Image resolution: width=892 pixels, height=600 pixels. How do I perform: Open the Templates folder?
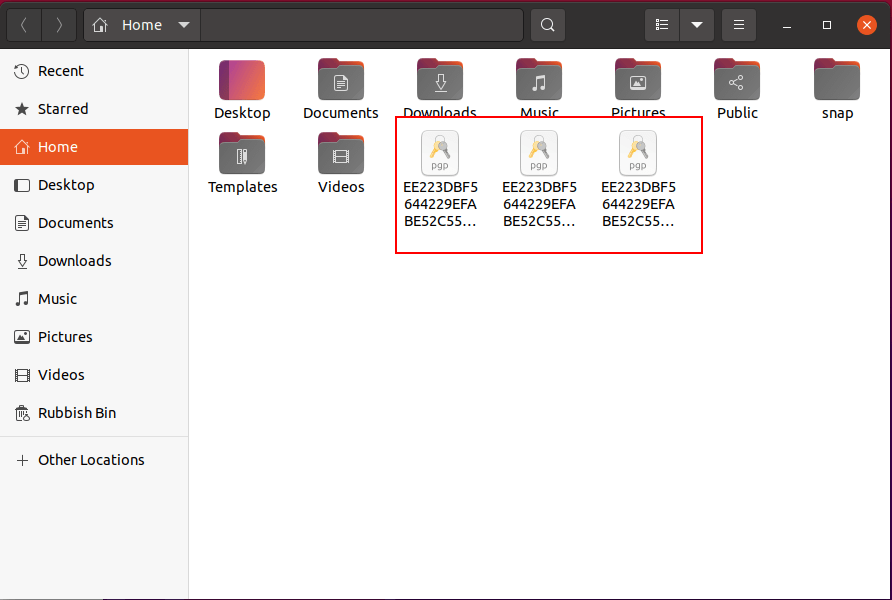242,155
